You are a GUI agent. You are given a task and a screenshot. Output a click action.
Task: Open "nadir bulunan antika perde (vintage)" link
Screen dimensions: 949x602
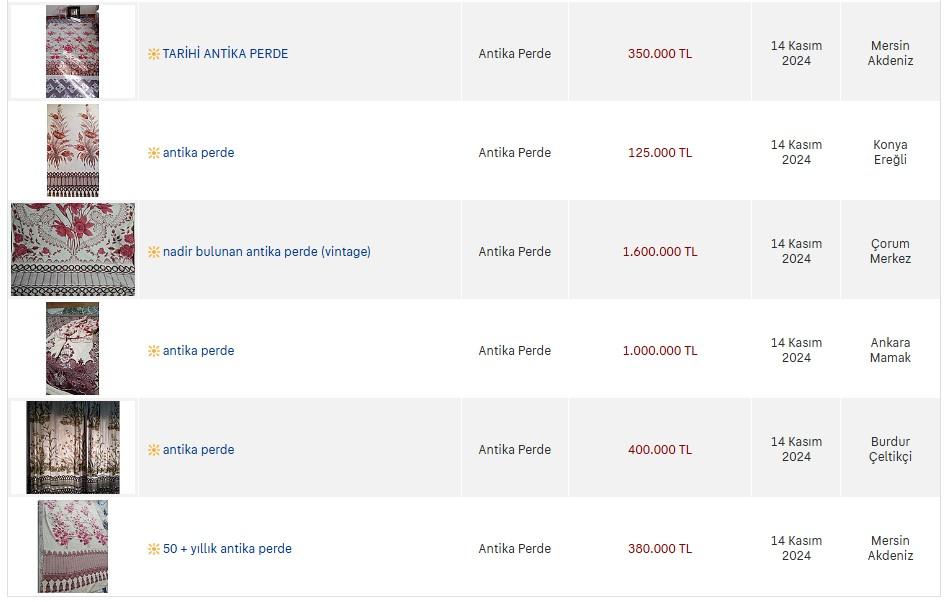click(x=266, y=252)
